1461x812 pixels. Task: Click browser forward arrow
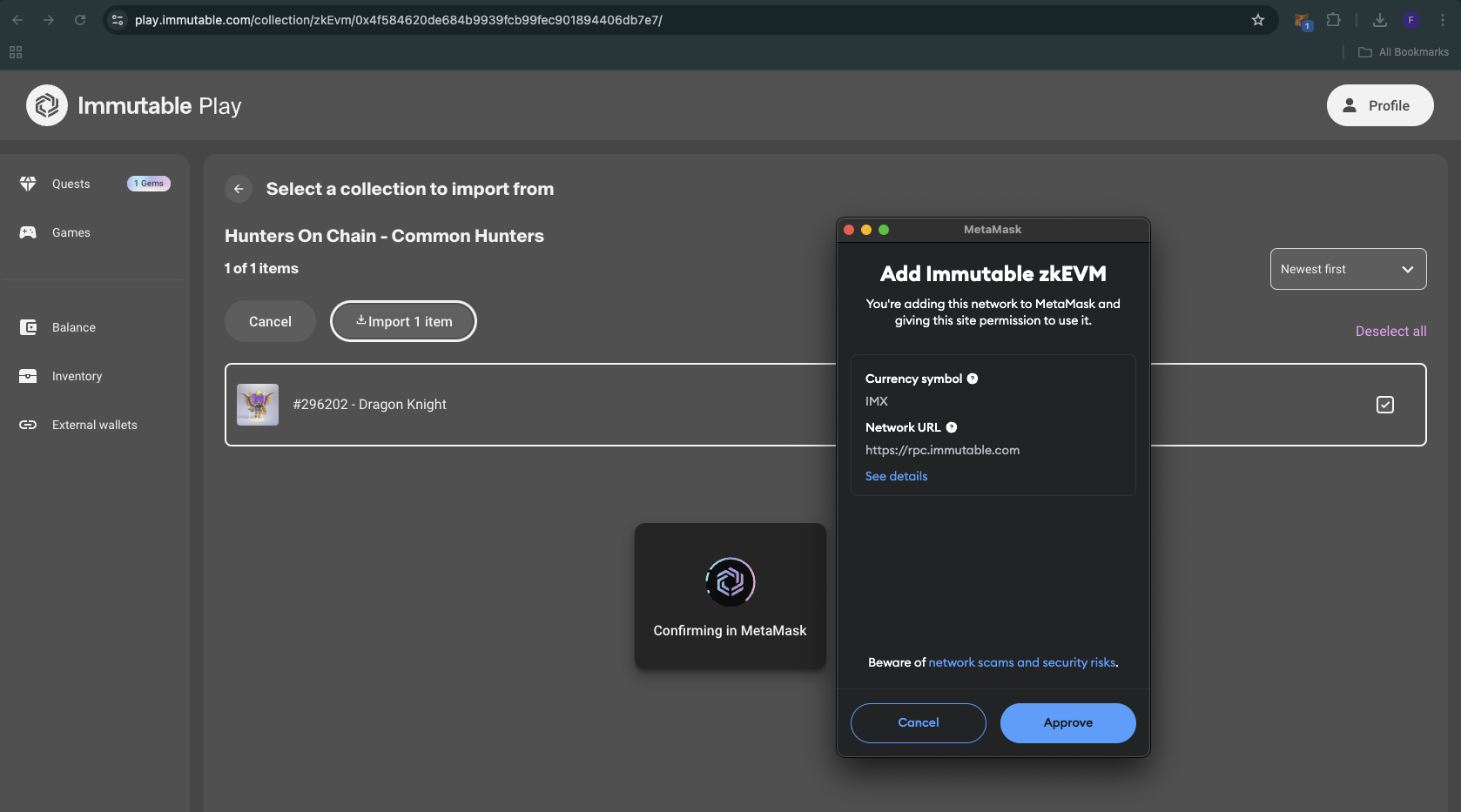49,20
